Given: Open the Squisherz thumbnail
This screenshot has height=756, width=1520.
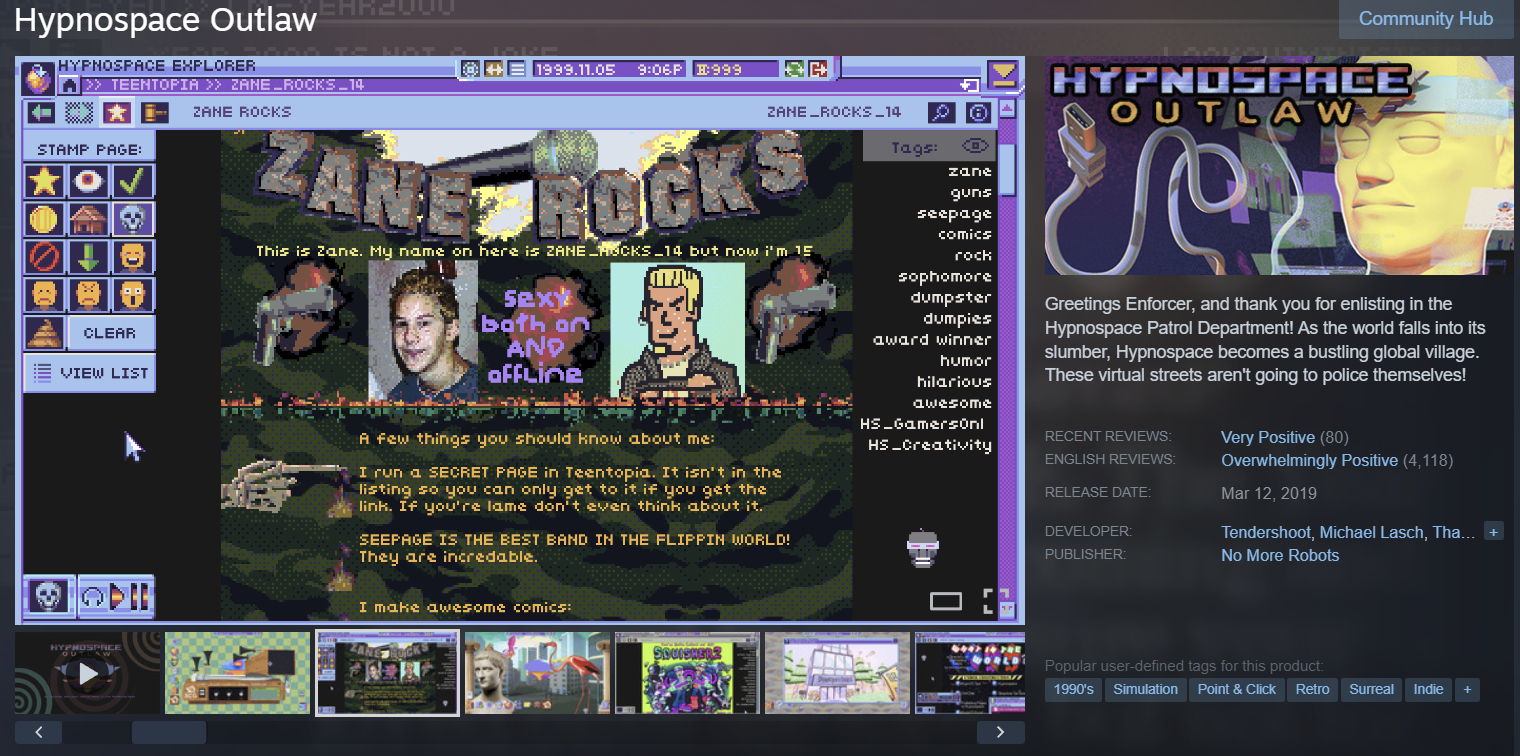Looking at the screenshot, I should pos(688,672).
